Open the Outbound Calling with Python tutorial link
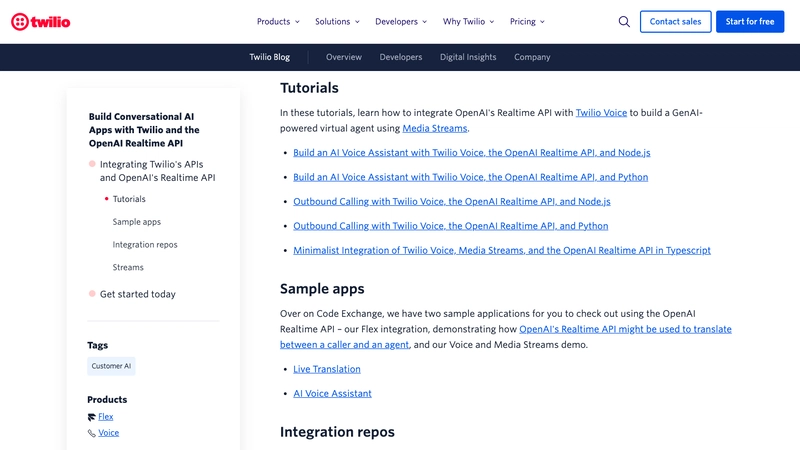Image resolution: width=800 pixels, height=450 pixels. 450,226
